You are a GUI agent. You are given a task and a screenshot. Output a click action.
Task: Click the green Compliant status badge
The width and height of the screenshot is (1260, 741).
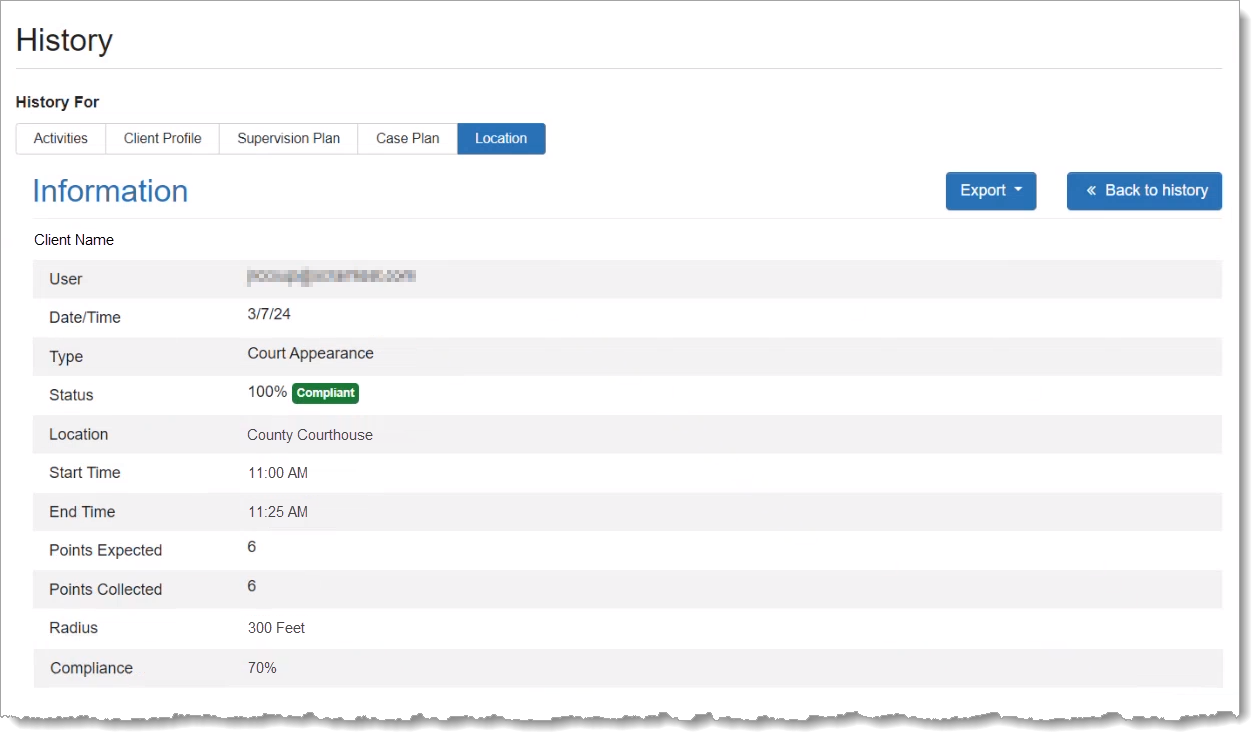[325, 393]
